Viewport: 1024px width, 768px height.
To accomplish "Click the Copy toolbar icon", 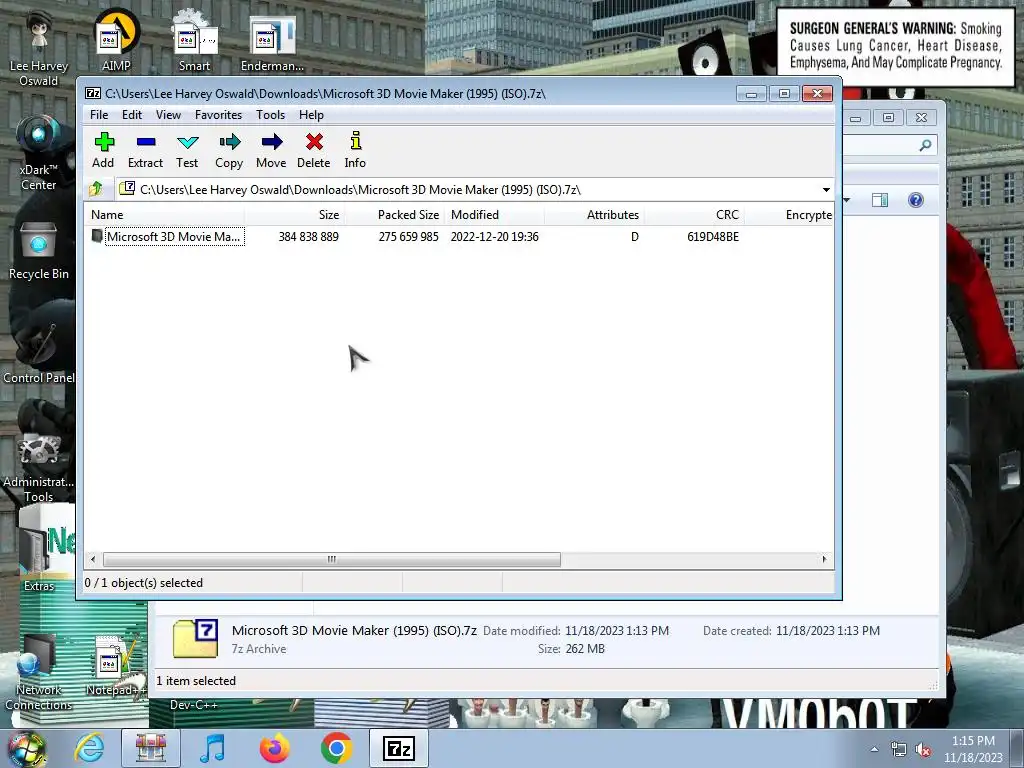I will click(x=229, y=142).
